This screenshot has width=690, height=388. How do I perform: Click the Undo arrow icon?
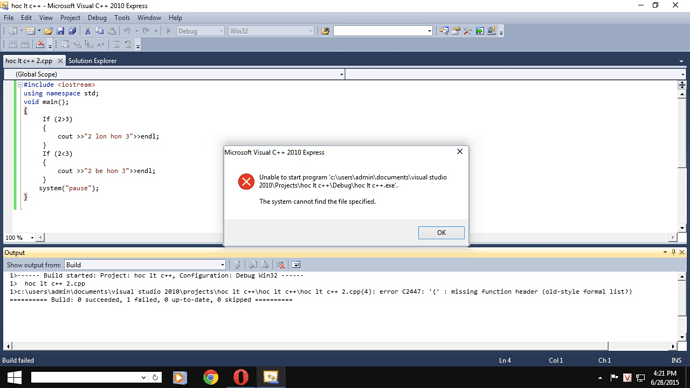[x=127, y=31]
